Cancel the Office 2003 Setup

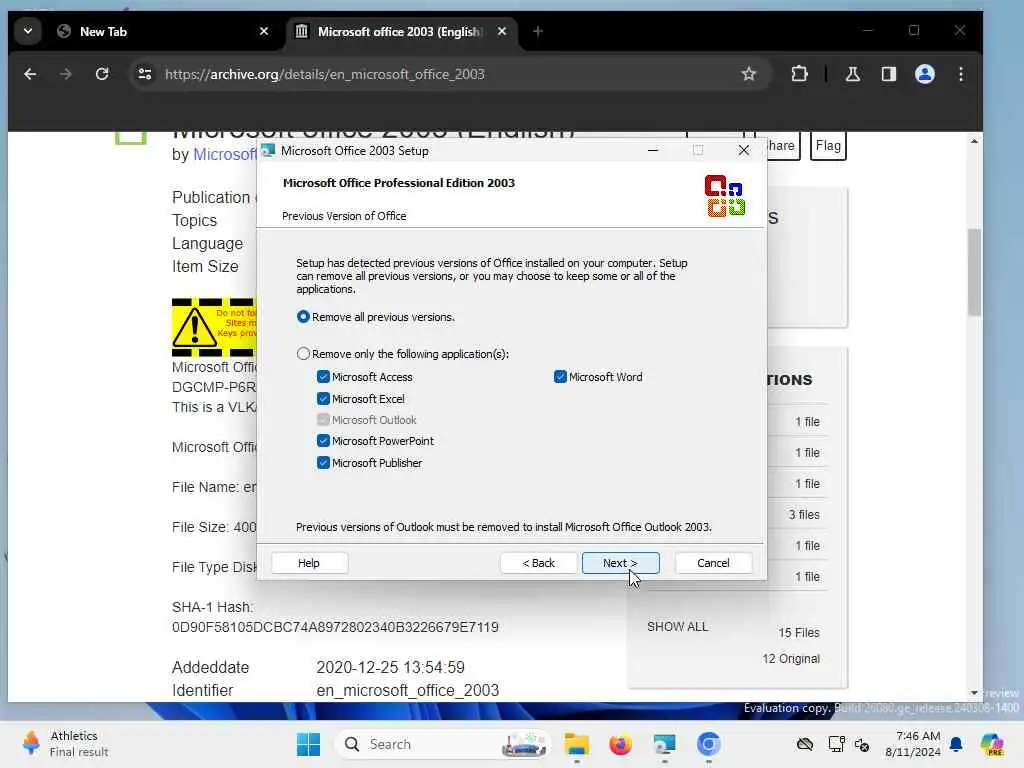pyautogui.click(x=713, y=563)
